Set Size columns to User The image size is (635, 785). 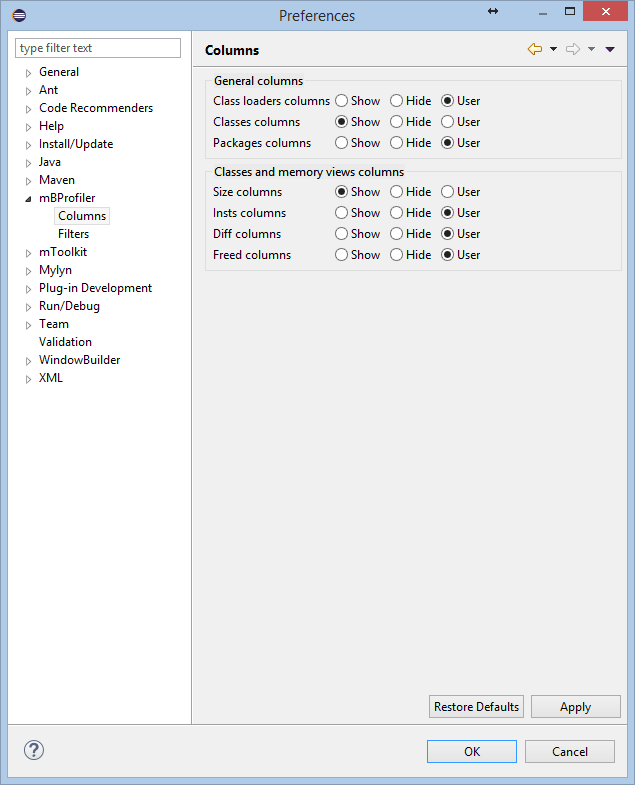(x=448, y=192)
